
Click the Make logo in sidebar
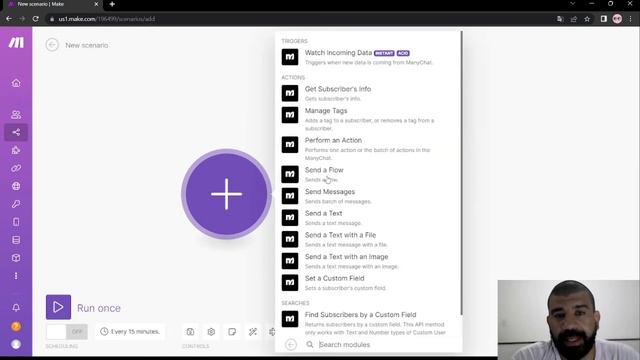pyautogui.click(x=16, y=42)
